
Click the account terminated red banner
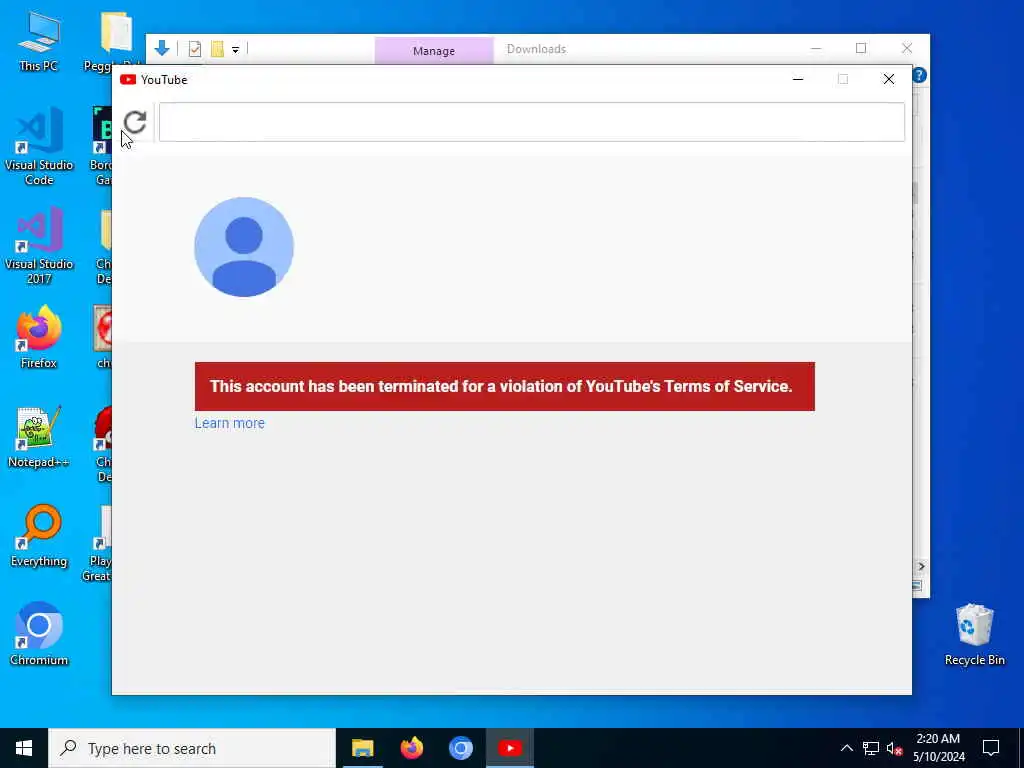pyautogui.click(x=504, y=387)
